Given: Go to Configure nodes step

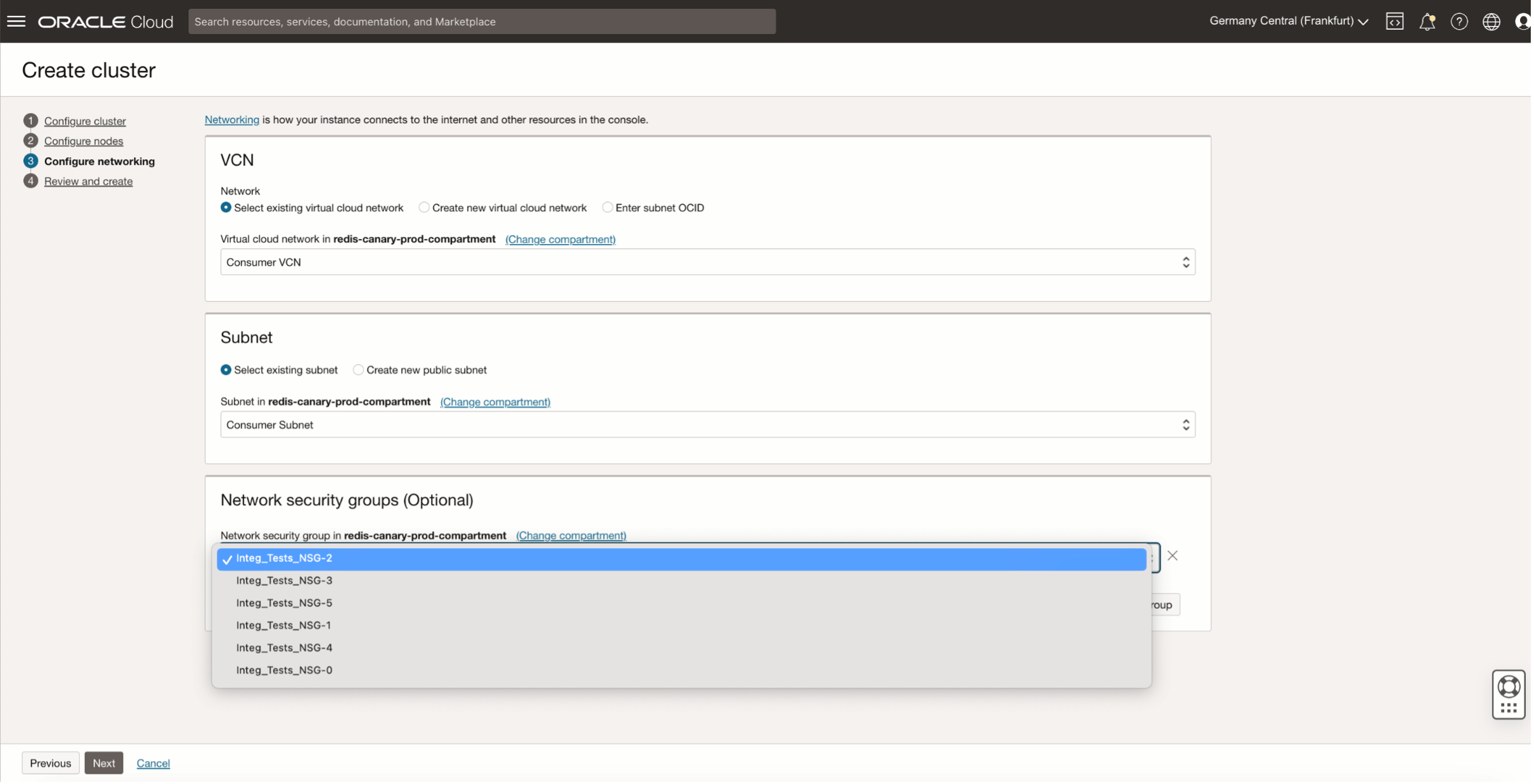Looking at the screenshot, I should click(x=84, y=141).
